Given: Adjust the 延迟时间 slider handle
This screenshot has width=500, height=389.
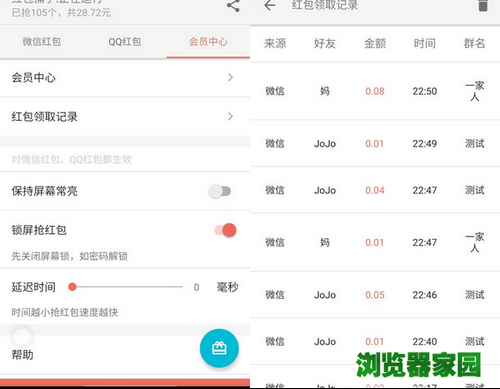Looking at the screenshot, I should tap(72, 287).
